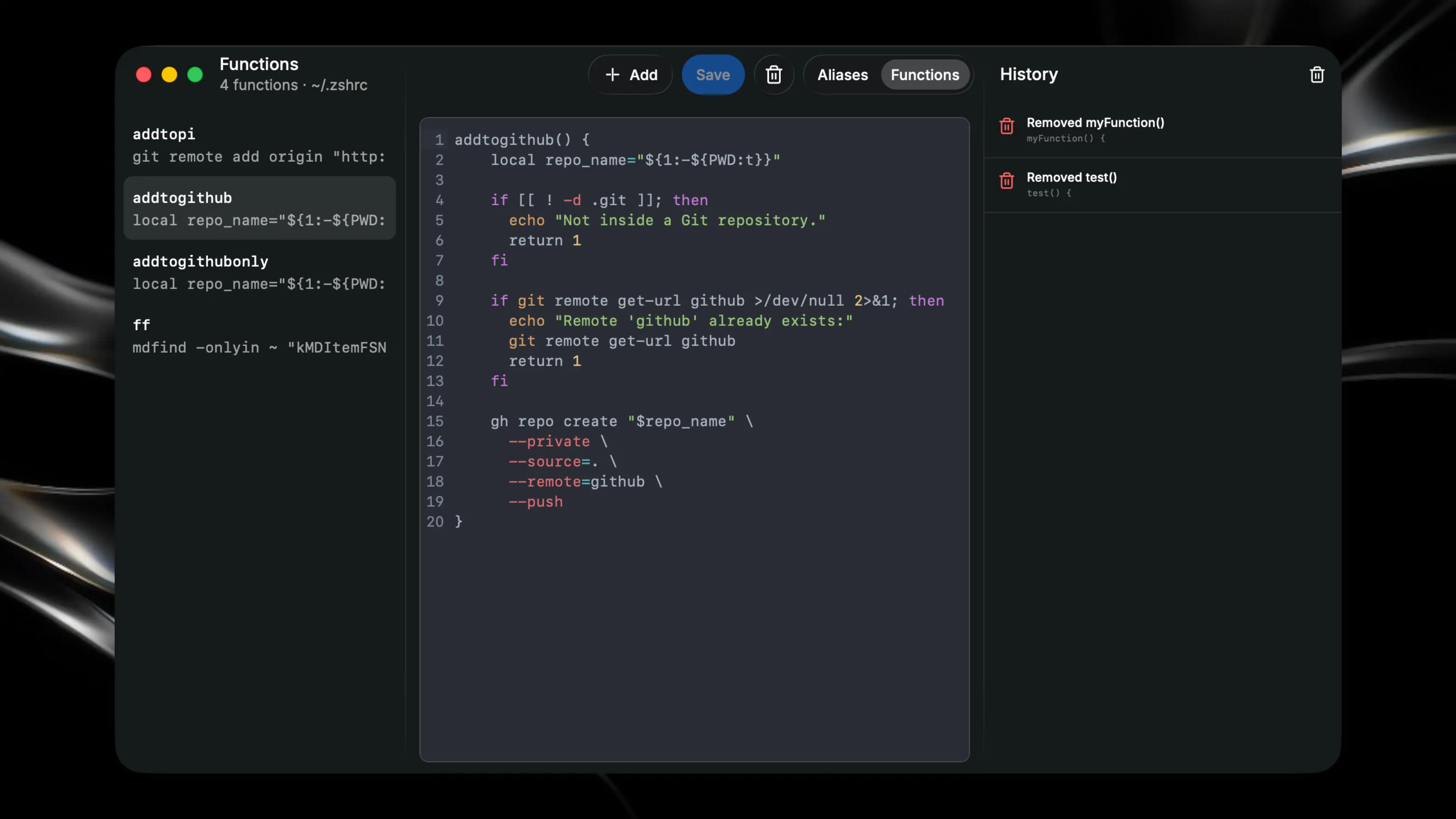Viewport: 1456px width, 819px height.
Task: Click the History panel heading
Action: click(x=1029, y=74)
